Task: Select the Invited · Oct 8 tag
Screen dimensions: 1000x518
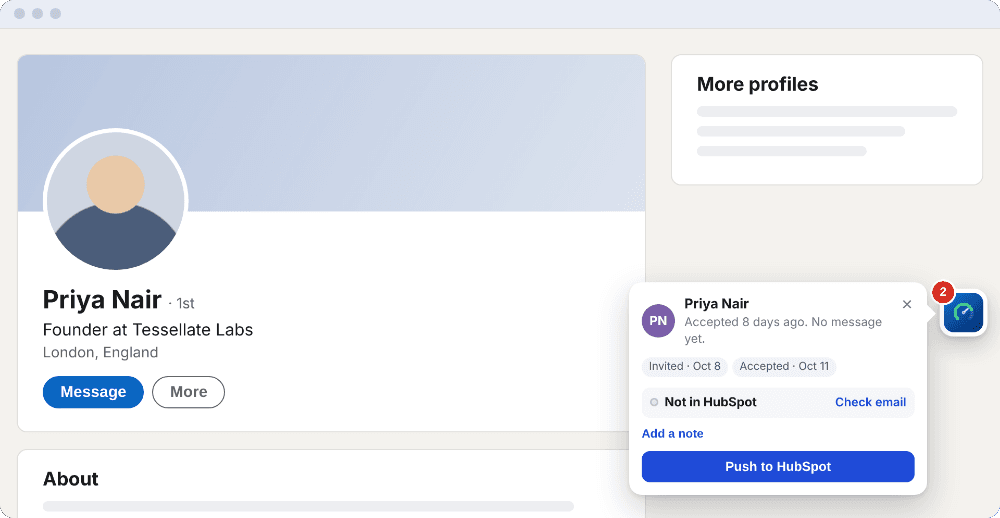Action: point(684,366)
